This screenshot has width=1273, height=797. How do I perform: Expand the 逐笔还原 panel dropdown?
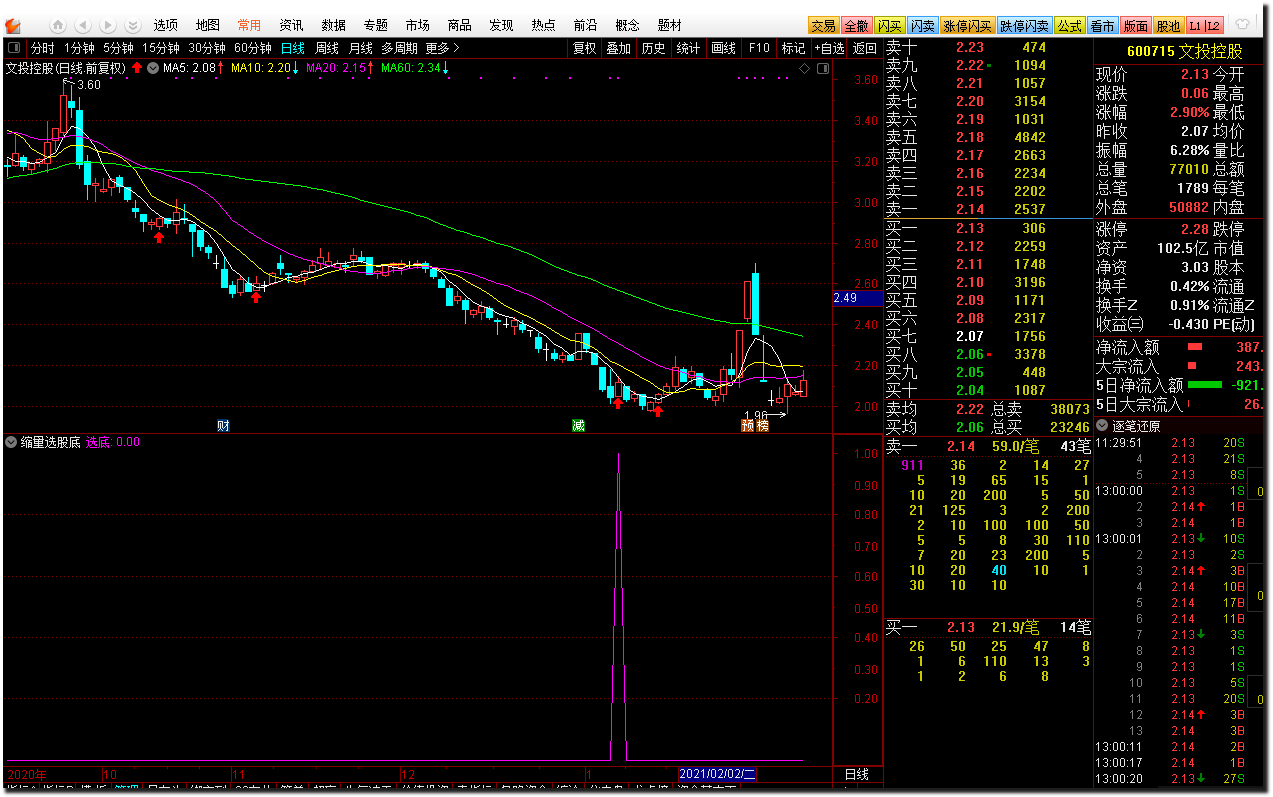[1103, 425]
